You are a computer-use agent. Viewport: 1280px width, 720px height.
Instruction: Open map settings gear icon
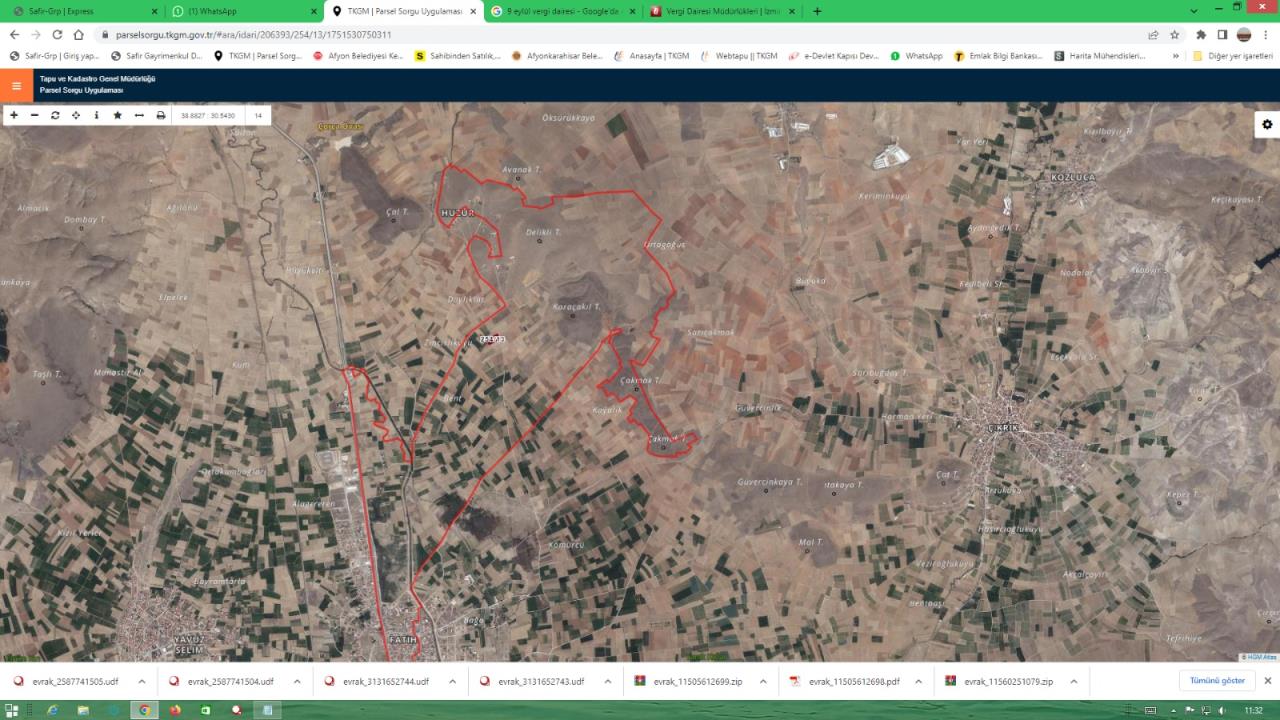(x=1267, y=124)
